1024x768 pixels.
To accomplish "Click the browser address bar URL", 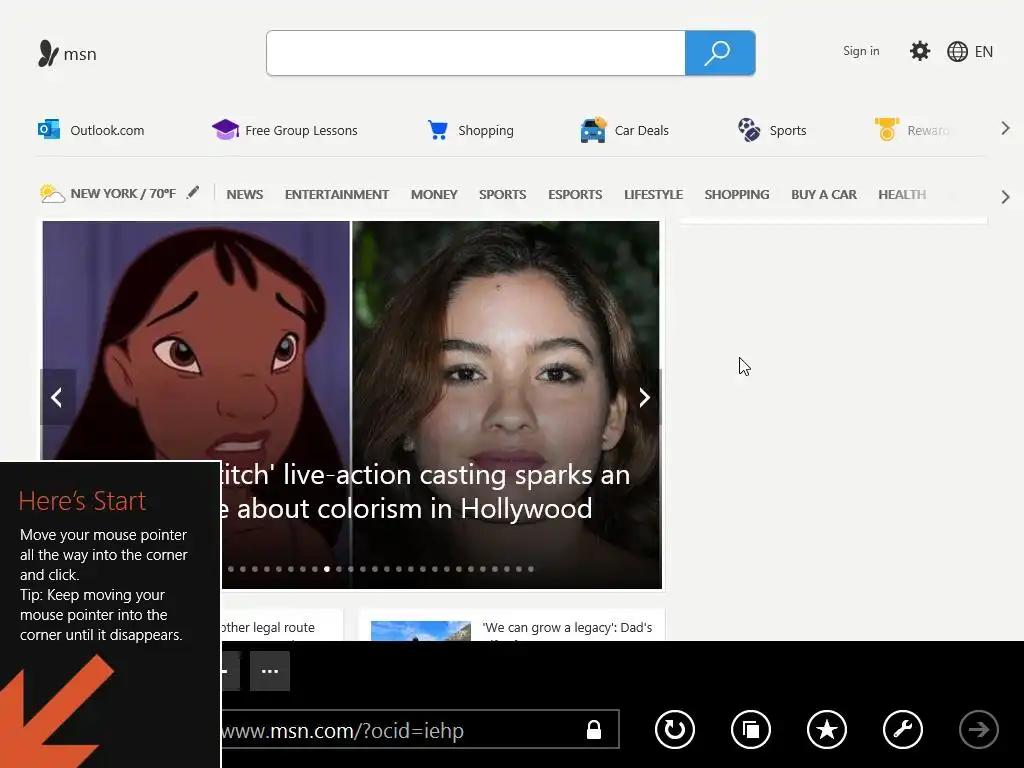I will coord(342,730).
